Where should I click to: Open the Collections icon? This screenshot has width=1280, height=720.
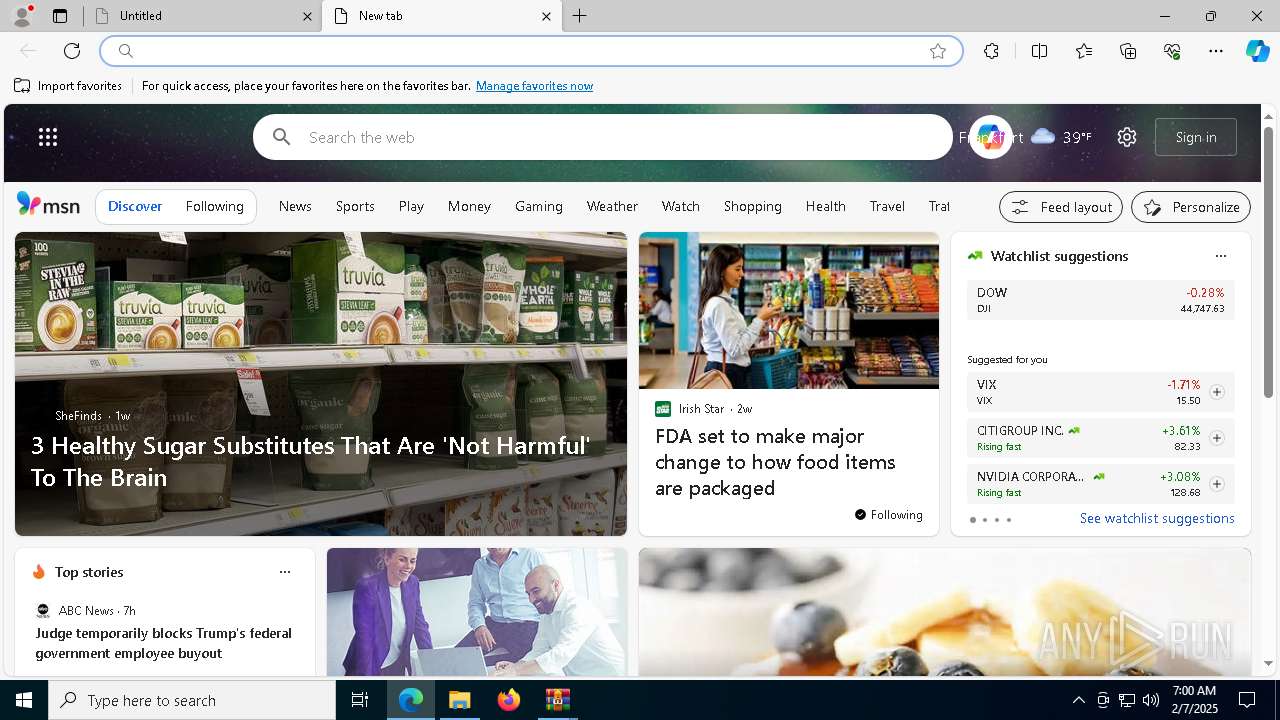(1128, 51)
